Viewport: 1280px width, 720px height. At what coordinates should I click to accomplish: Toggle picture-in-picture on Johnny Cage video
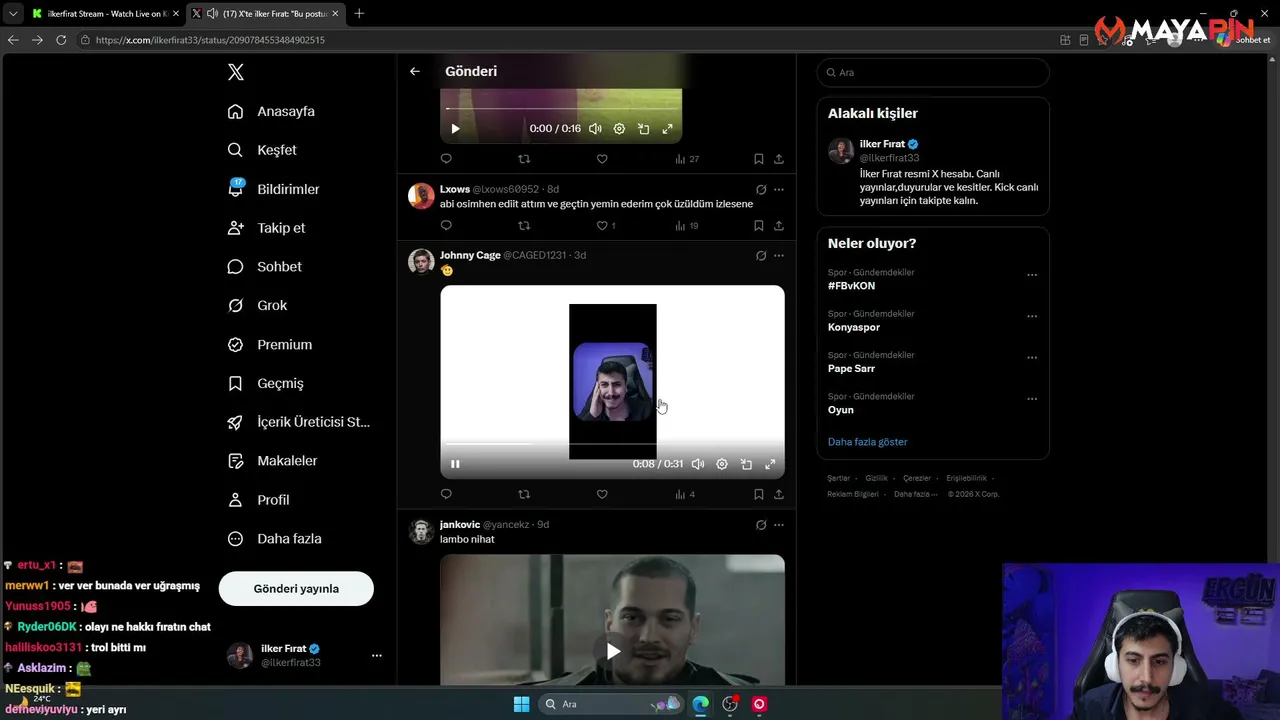pyautogui.click(x=746, y=464)
